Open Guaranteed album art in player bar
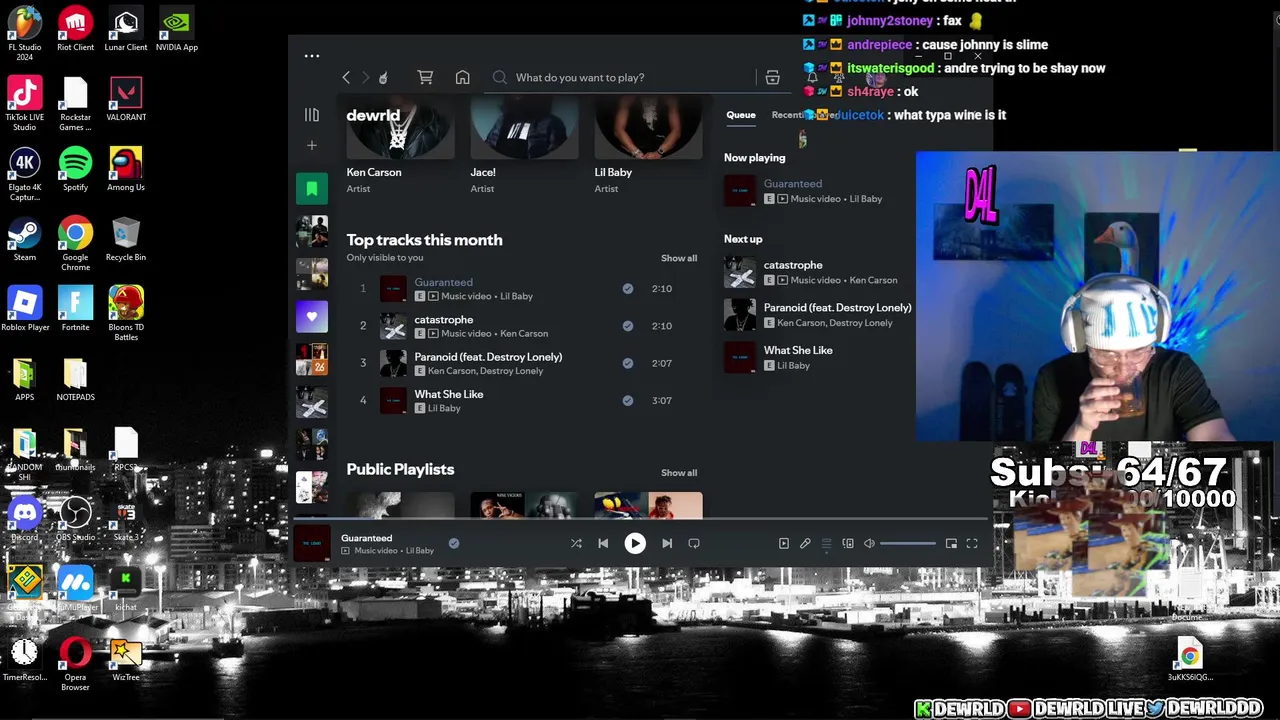Viewport: 1280px width, 720px height. click(312, 543)
